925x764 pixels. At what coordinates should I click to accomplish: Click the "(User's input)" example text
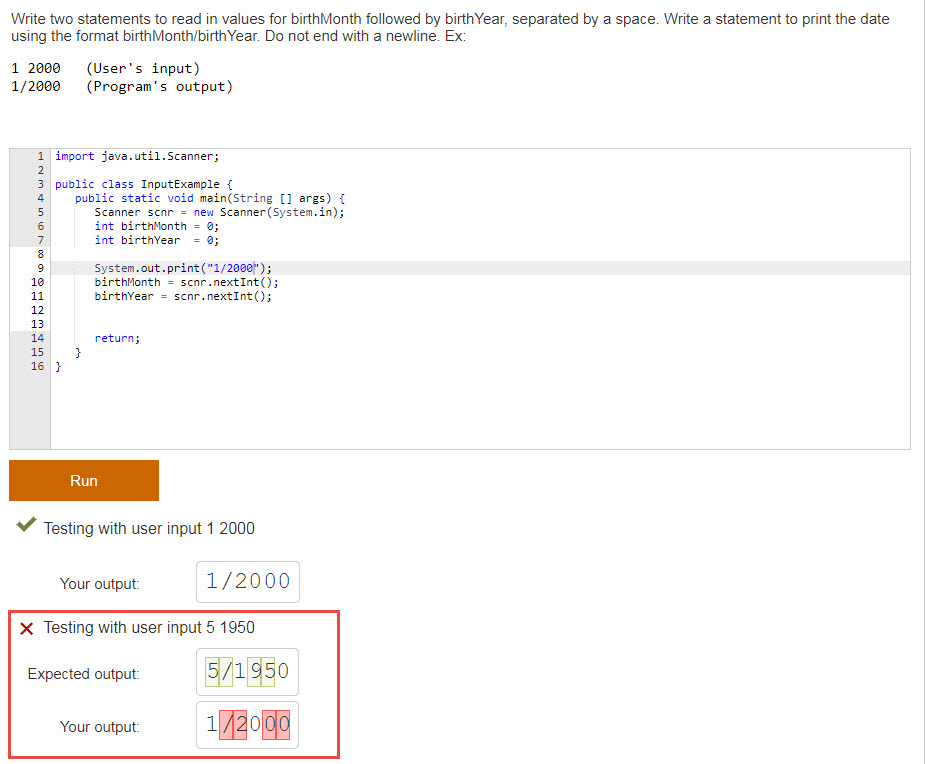(143, 68)
